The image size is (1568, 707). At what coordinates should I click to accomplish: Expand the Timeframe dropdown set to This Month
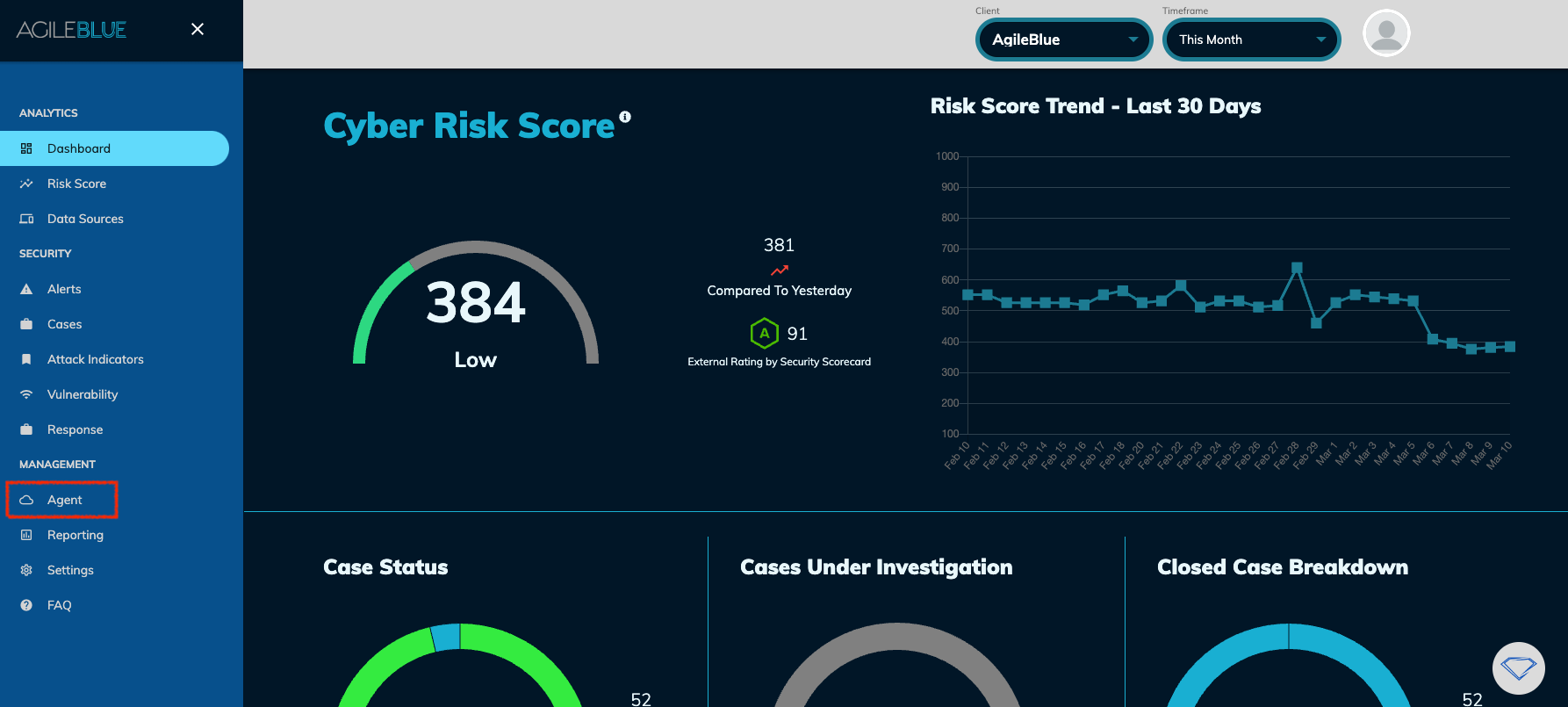coord(1251,40)
